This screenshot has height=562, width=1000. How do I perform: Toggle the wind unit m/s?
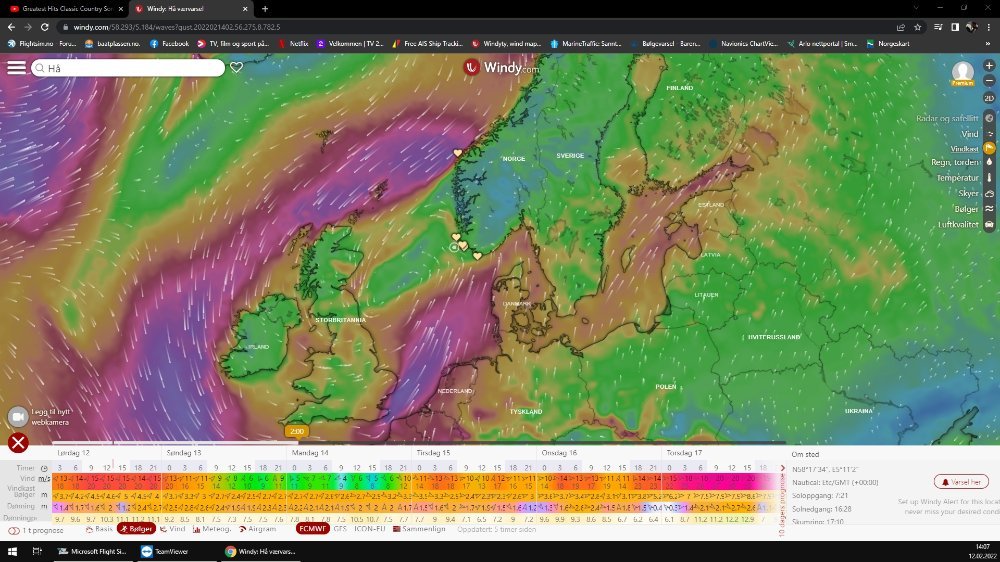pyautogui.click(x=44, y=478)
